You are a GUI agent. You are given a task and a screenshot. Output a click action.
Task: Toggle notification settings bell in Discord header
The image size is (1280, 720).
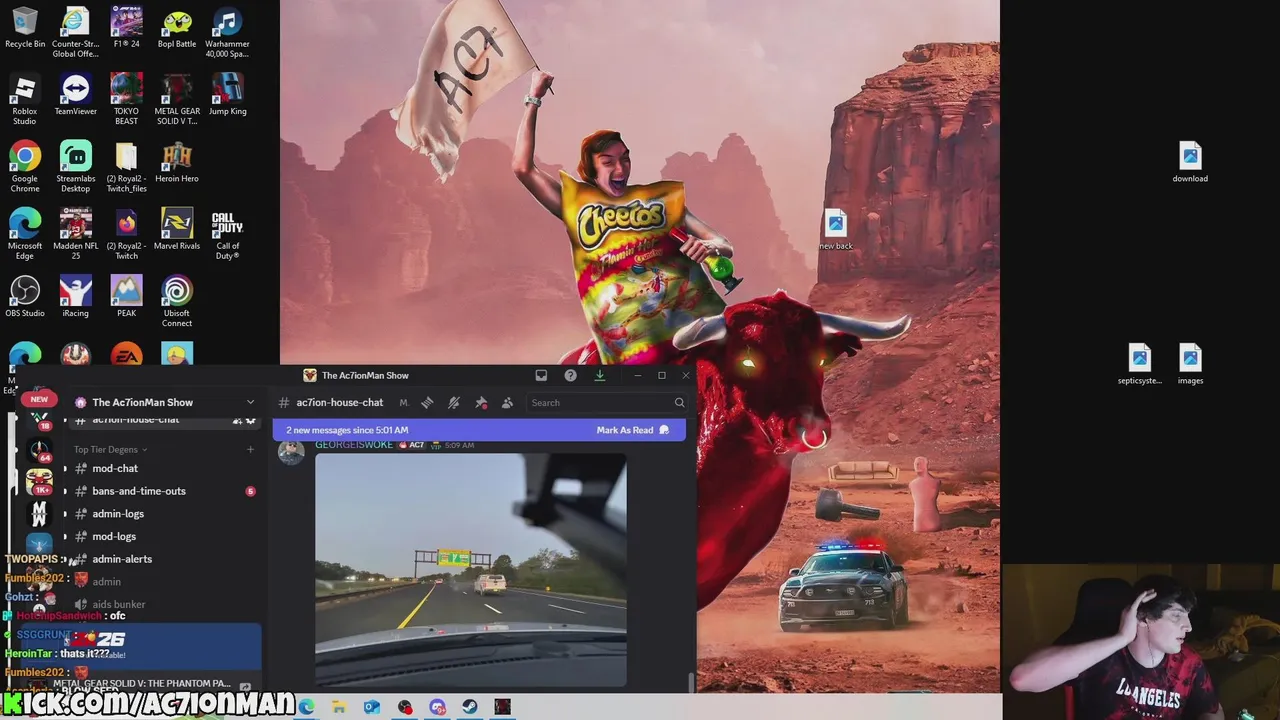(x=454, y=403)
